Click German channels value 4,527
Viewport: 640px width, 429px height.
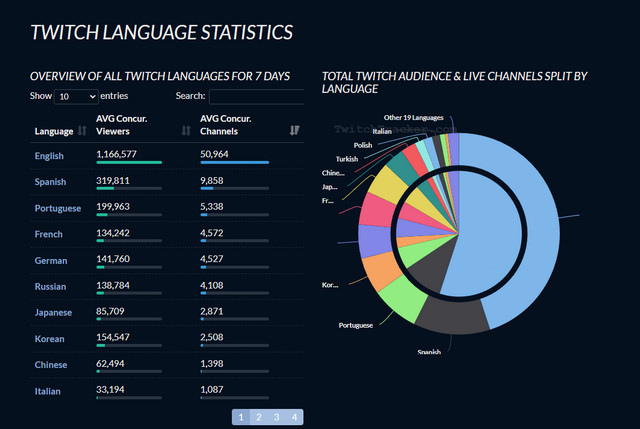212,259
